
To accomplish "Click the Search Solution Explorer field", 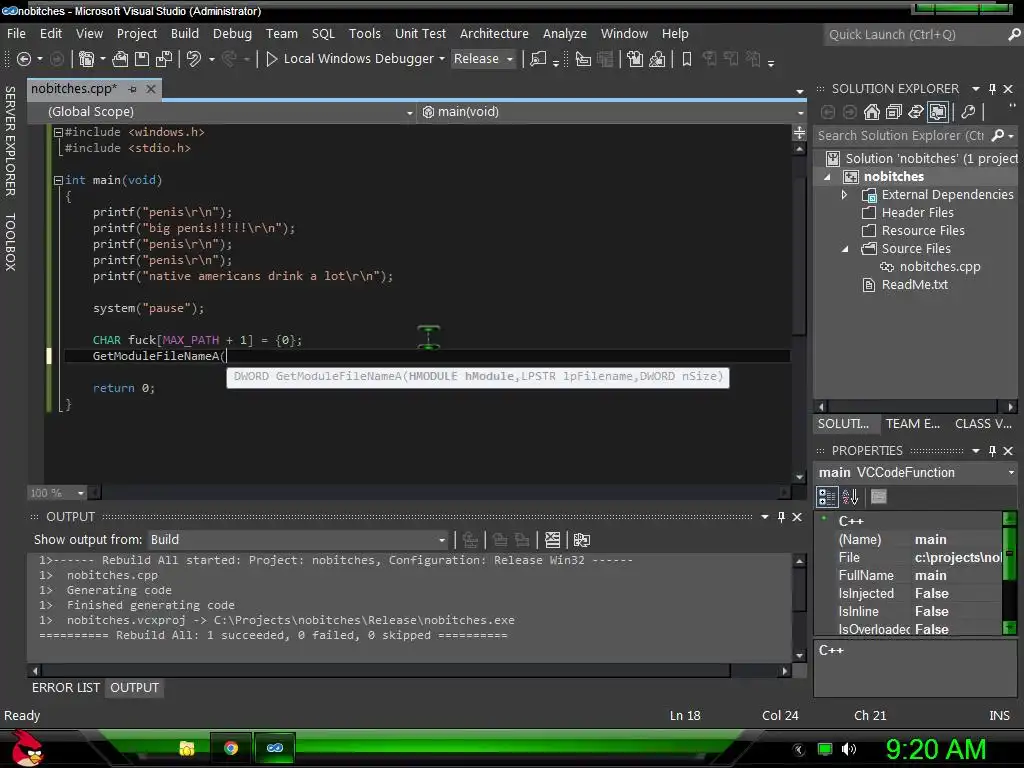I will pyautogui.click(x=901, y=135).
